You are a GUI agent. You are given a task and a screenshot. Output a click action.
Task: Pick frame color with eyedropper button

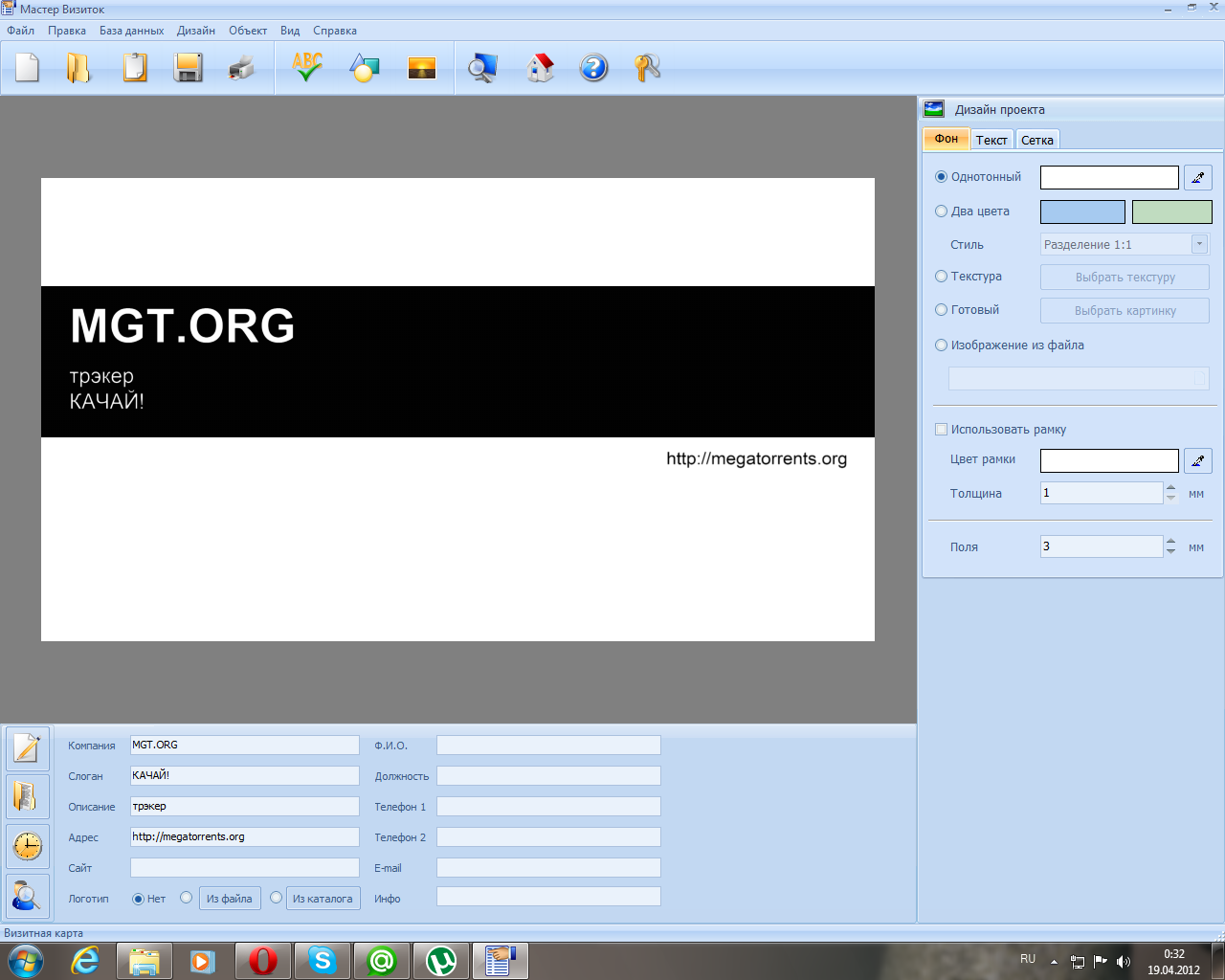(1198, 460)
